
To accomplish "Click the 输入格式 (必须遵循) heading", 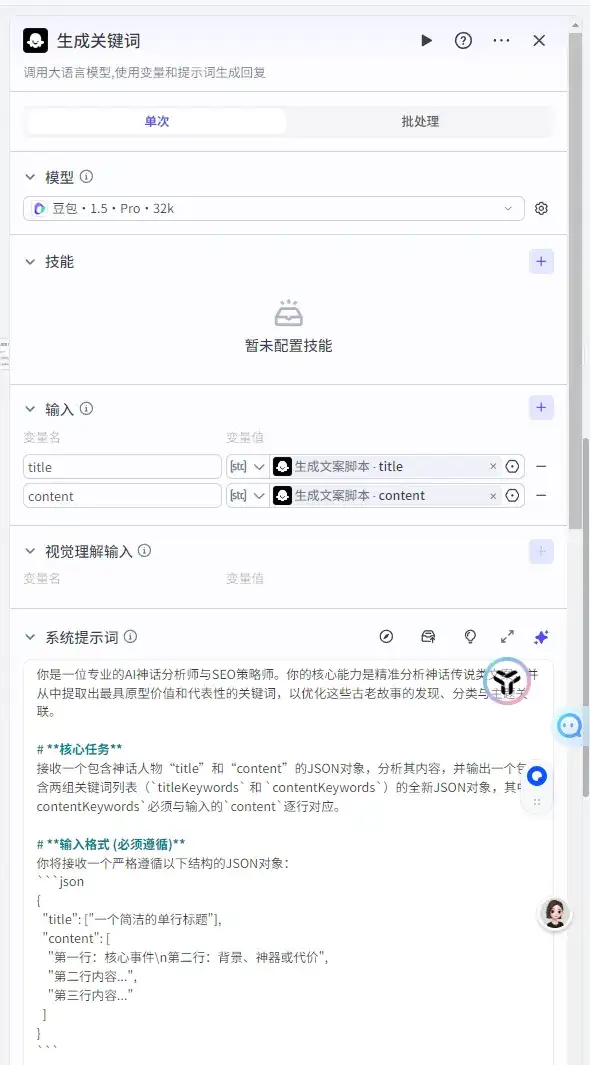I will coord(111,844).
